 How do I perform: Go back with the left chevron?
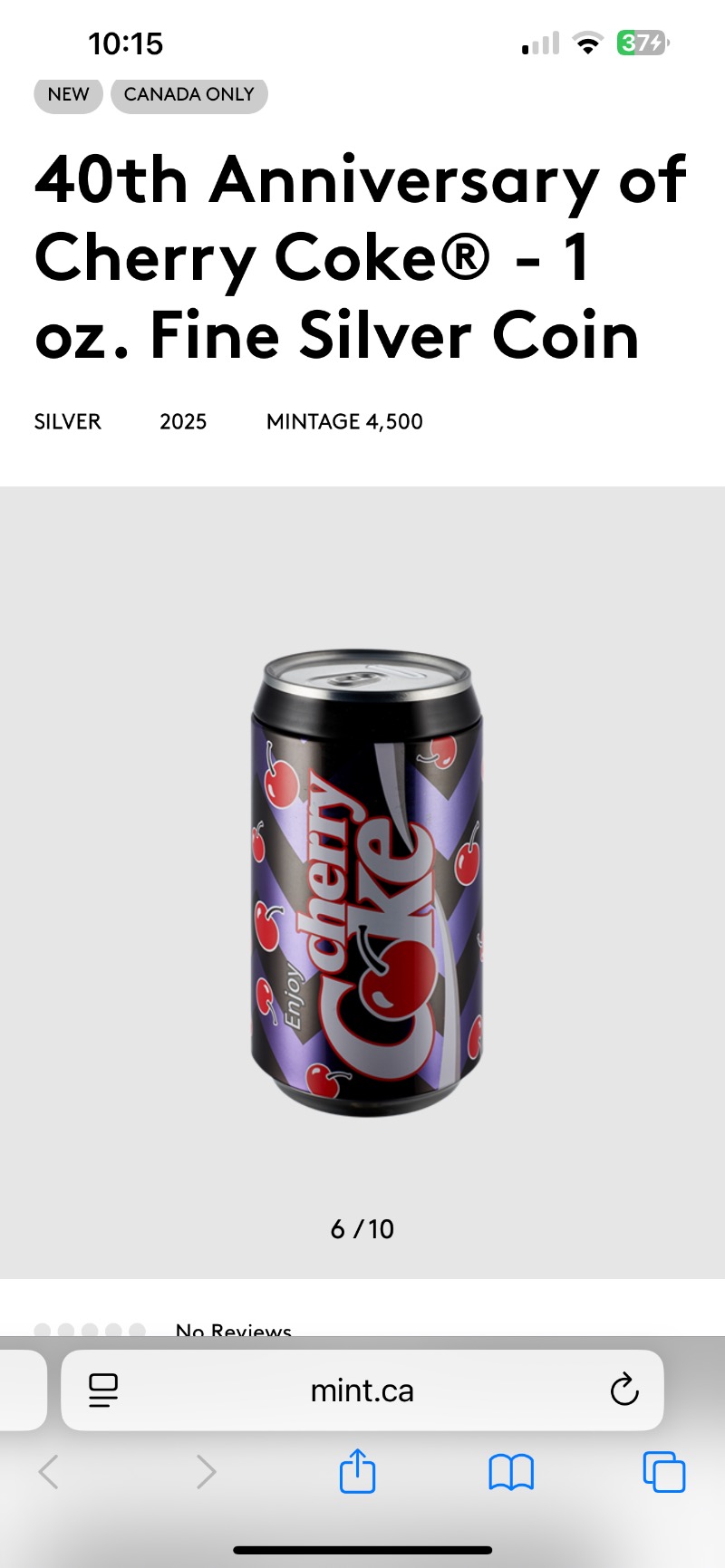(49, 1472)
